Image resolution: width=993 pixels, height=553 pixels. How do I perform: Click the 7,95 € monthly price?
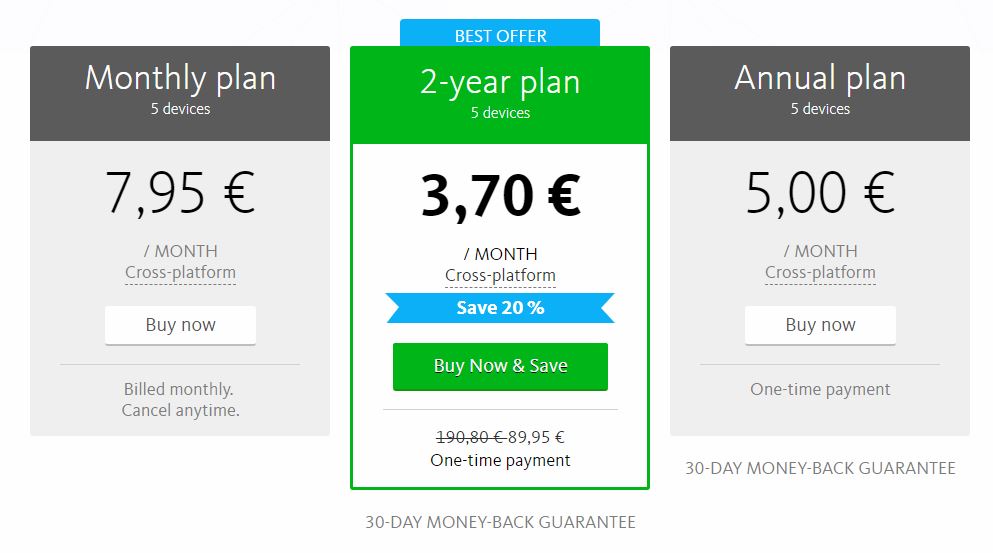(180, 193)
